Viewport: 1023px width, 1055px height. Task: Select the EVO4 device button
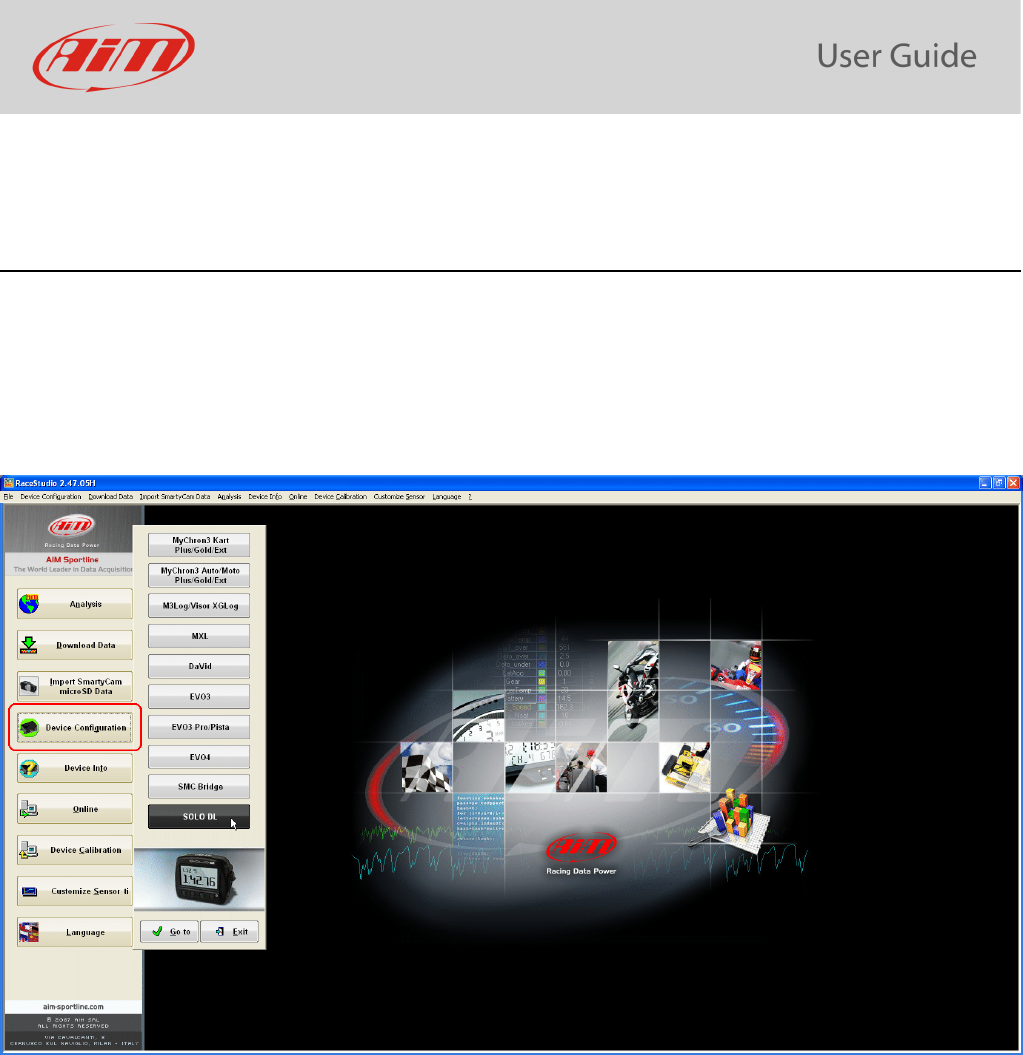(199, 757)
